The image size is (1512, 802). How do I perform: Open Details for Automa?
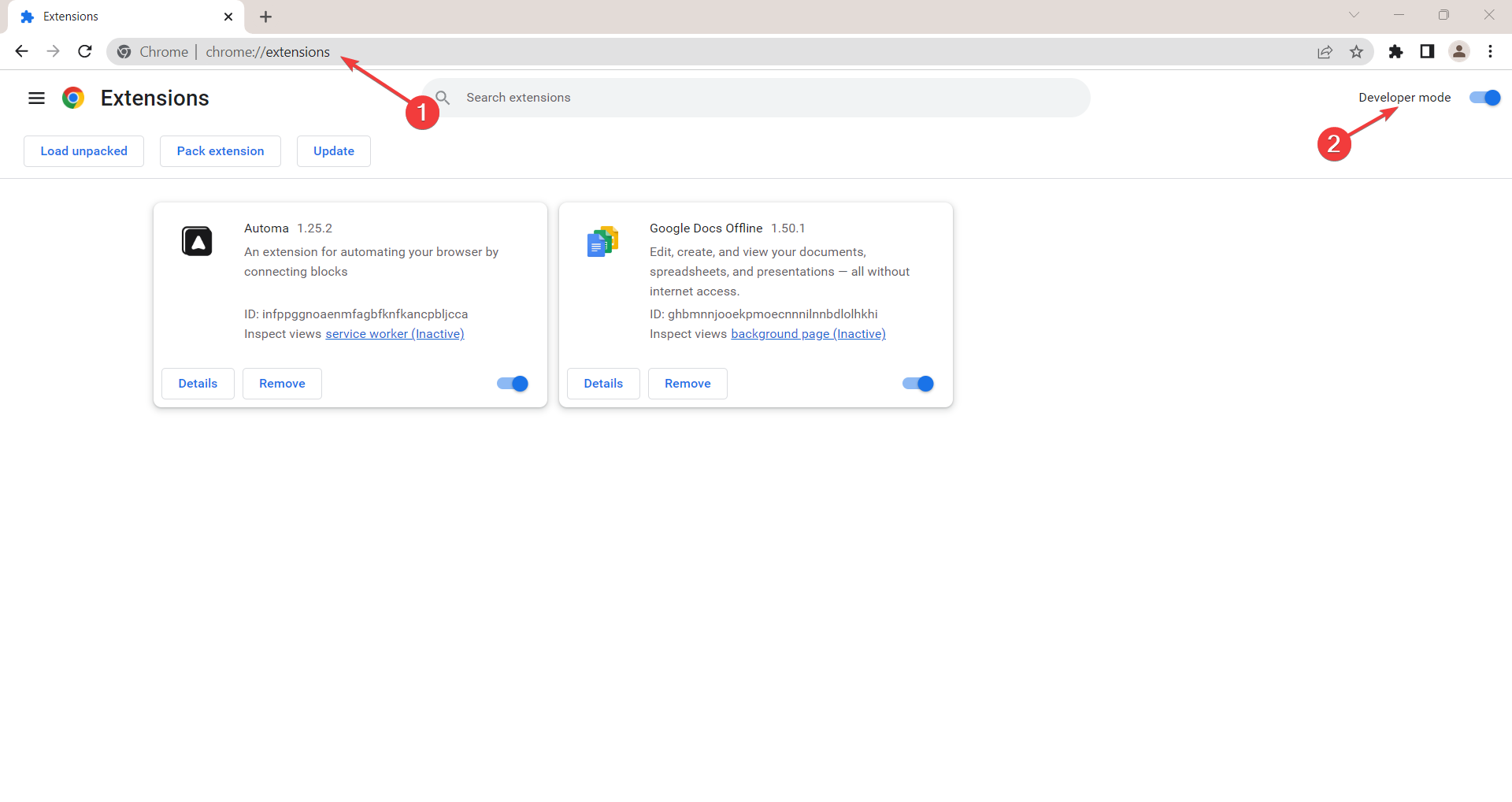(x=198, y=384)
